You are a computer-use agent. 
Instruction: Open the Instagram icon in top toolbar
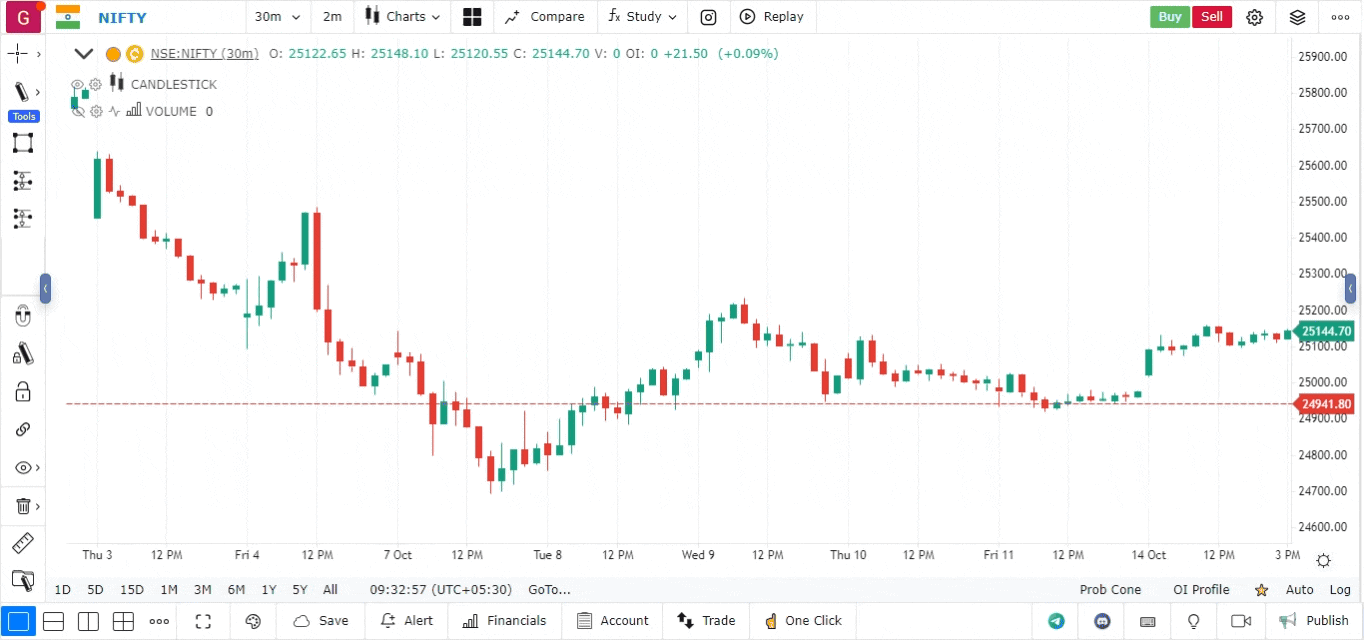click(708, 17)
